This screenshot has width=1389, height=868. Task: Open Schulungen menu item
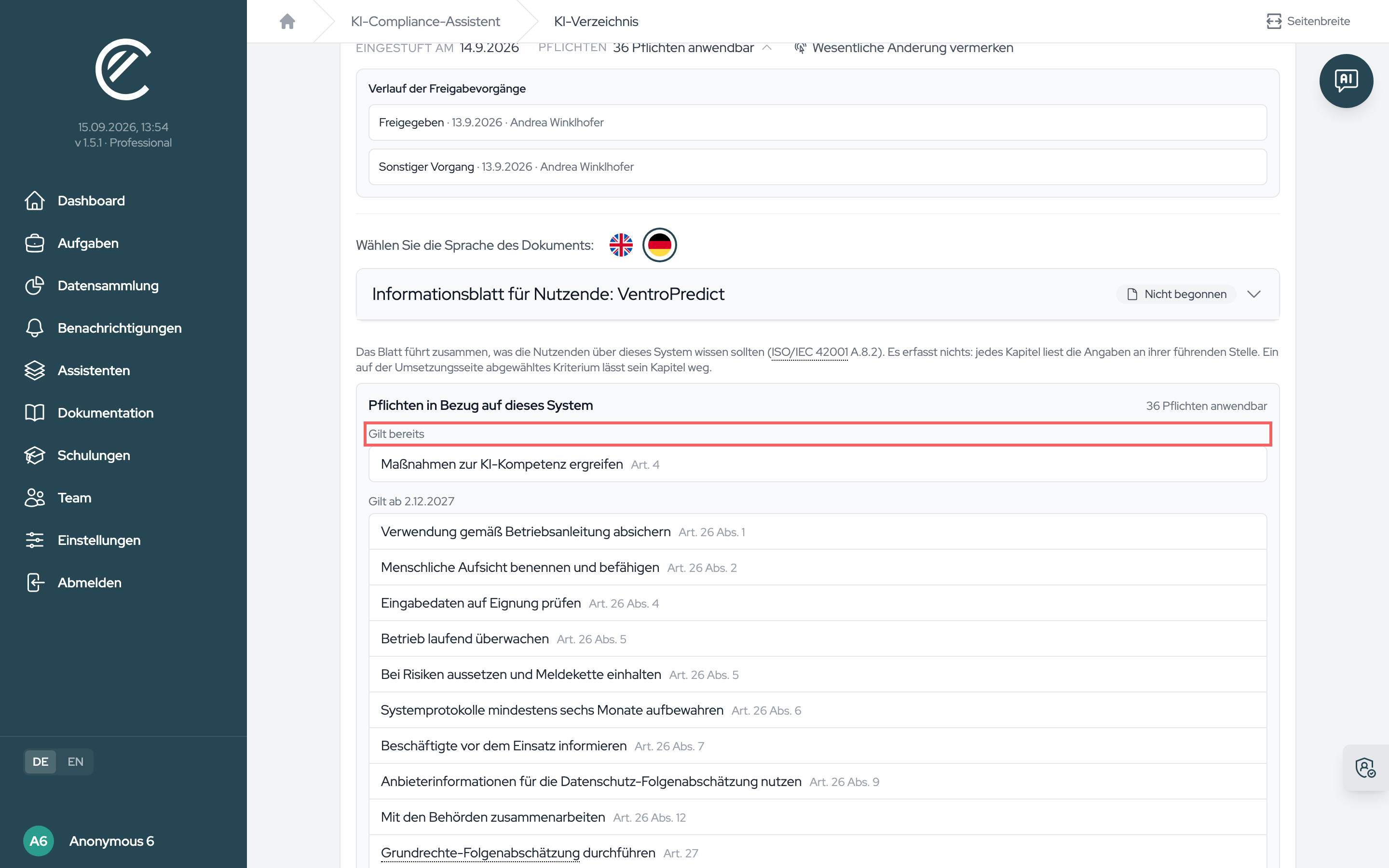coord(94,455)
